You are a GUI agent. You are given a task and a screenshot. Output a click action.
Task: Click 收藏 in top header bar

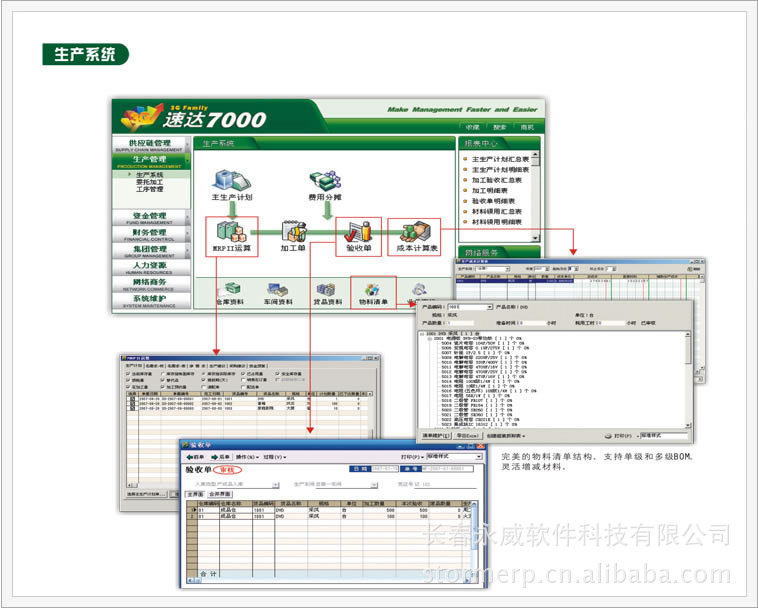pos(472,127)
